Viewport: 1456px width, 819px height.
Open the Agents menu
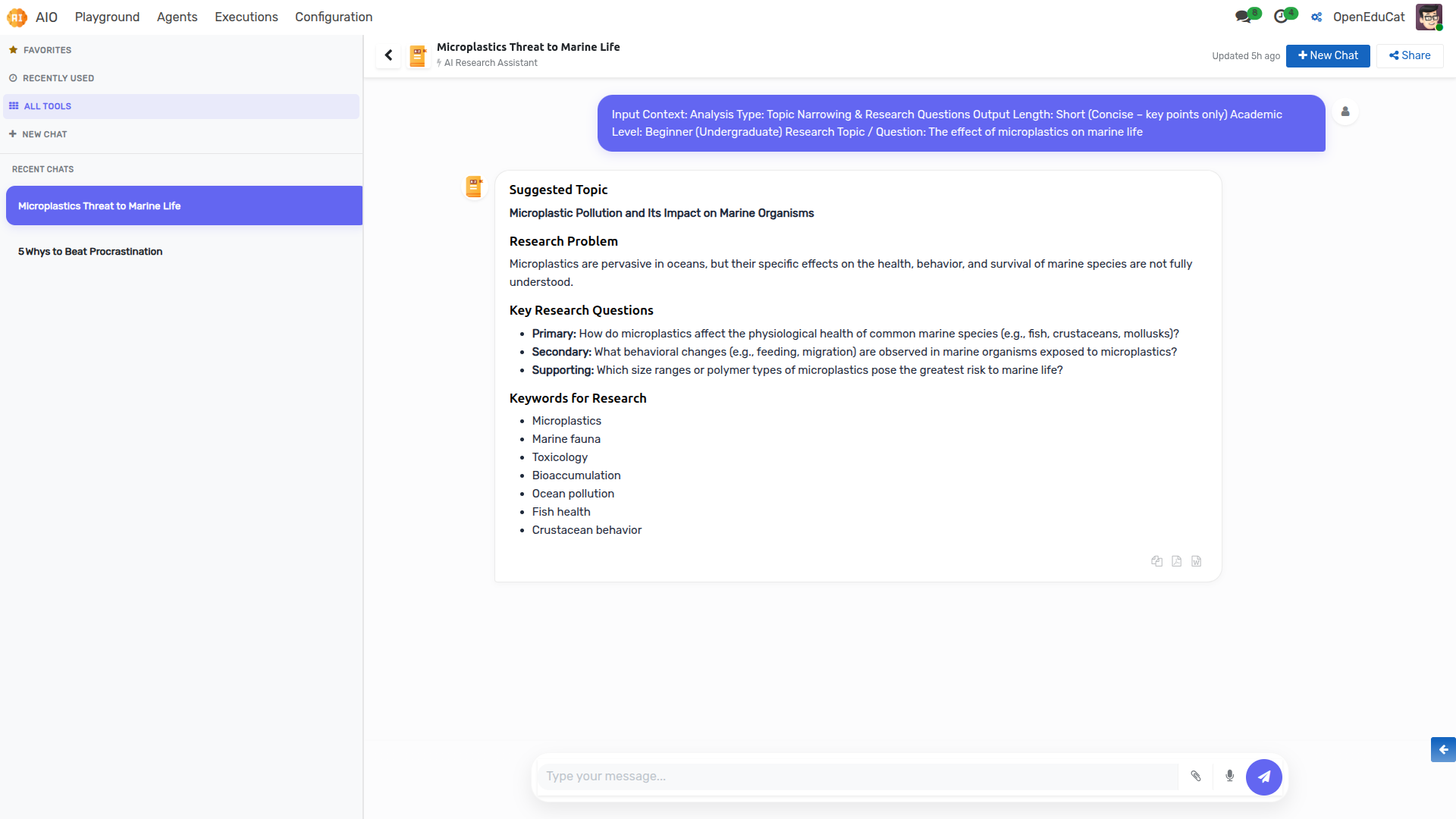click(177, 17)
